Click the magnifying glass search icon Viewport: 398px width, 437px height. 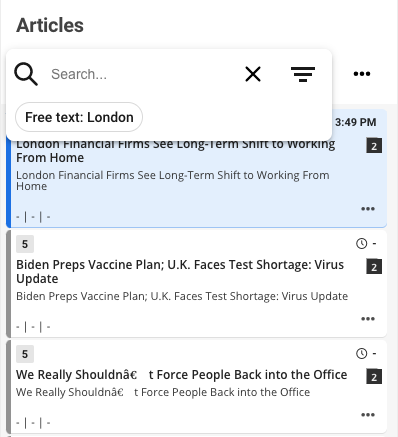click(26, 74)
